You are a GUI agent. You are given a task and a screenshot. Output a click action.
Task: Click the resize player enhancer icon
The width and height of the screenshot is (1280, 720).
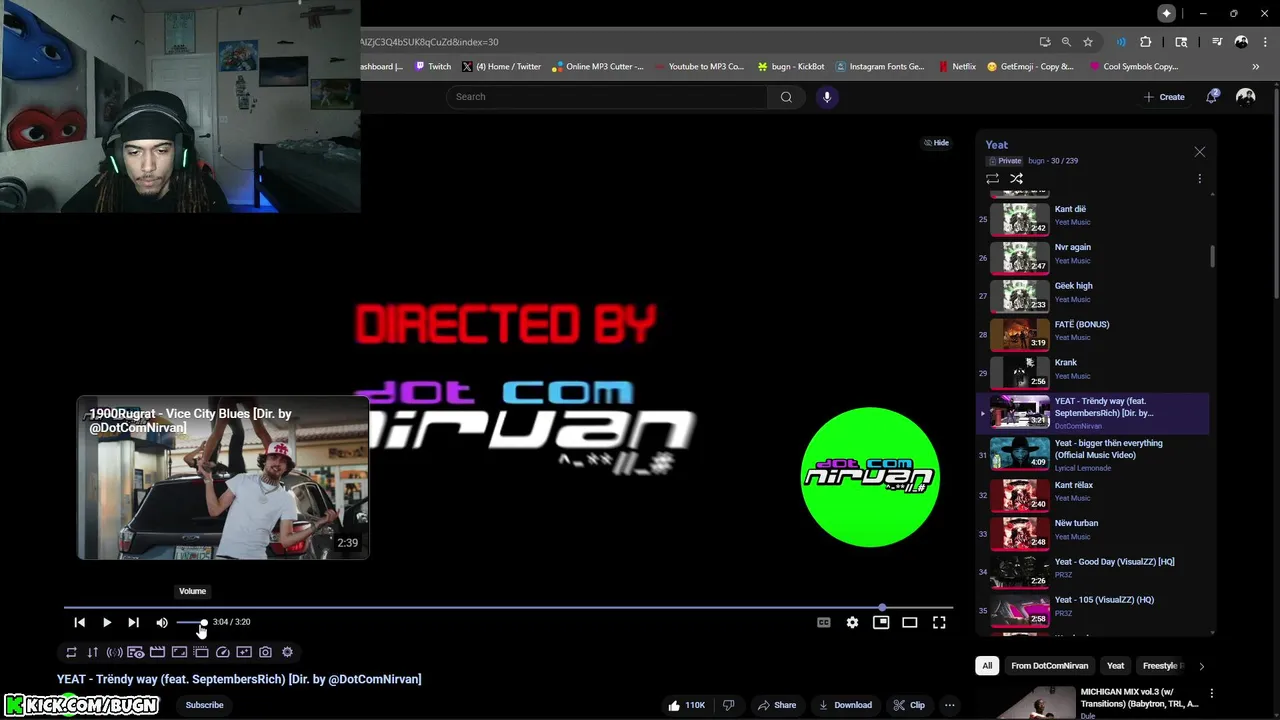click(x=179, y=652)
